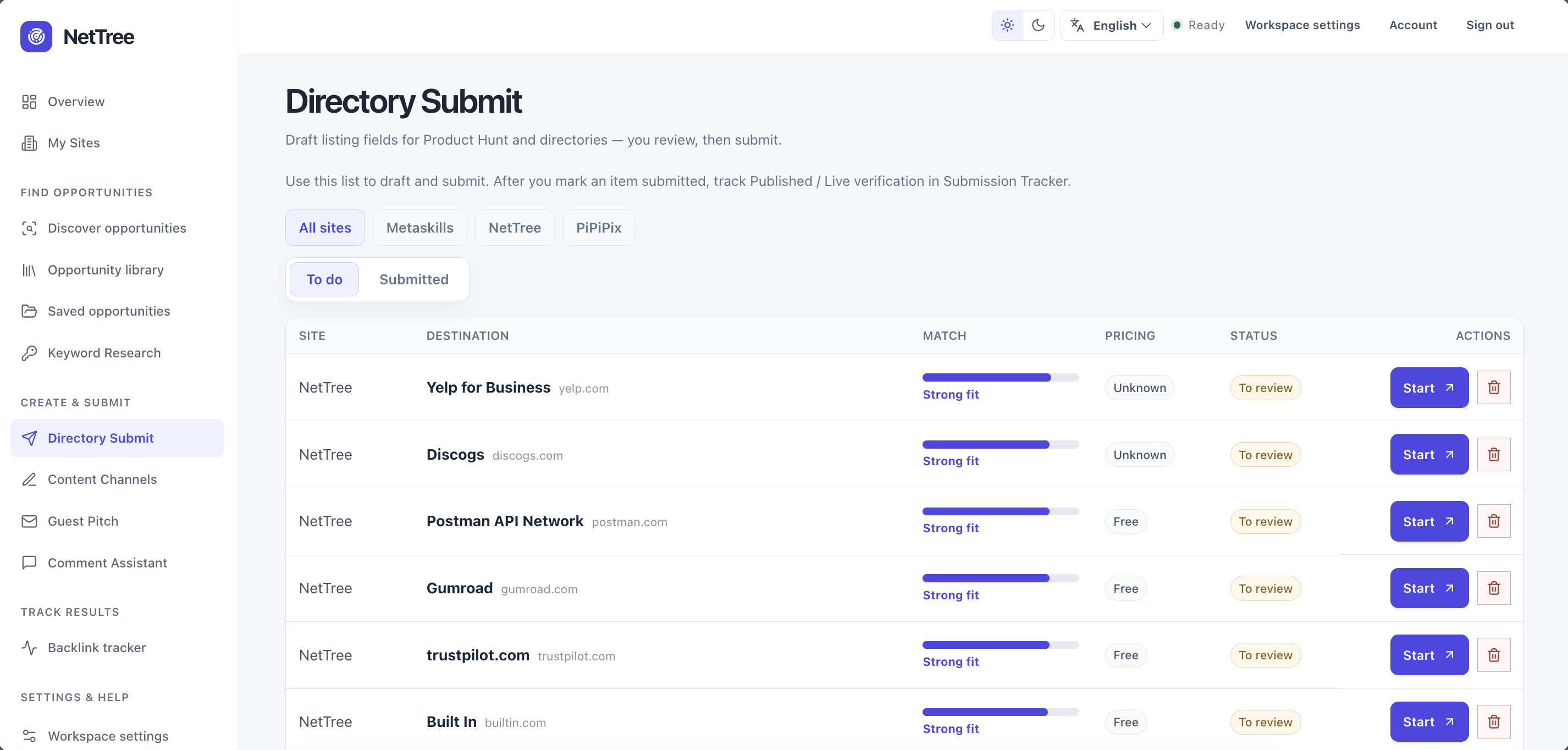Click Free pricing badge for Postman
Image resolution: width=1568 pixels, height=750 pixels.
[x=1125, y=522]
